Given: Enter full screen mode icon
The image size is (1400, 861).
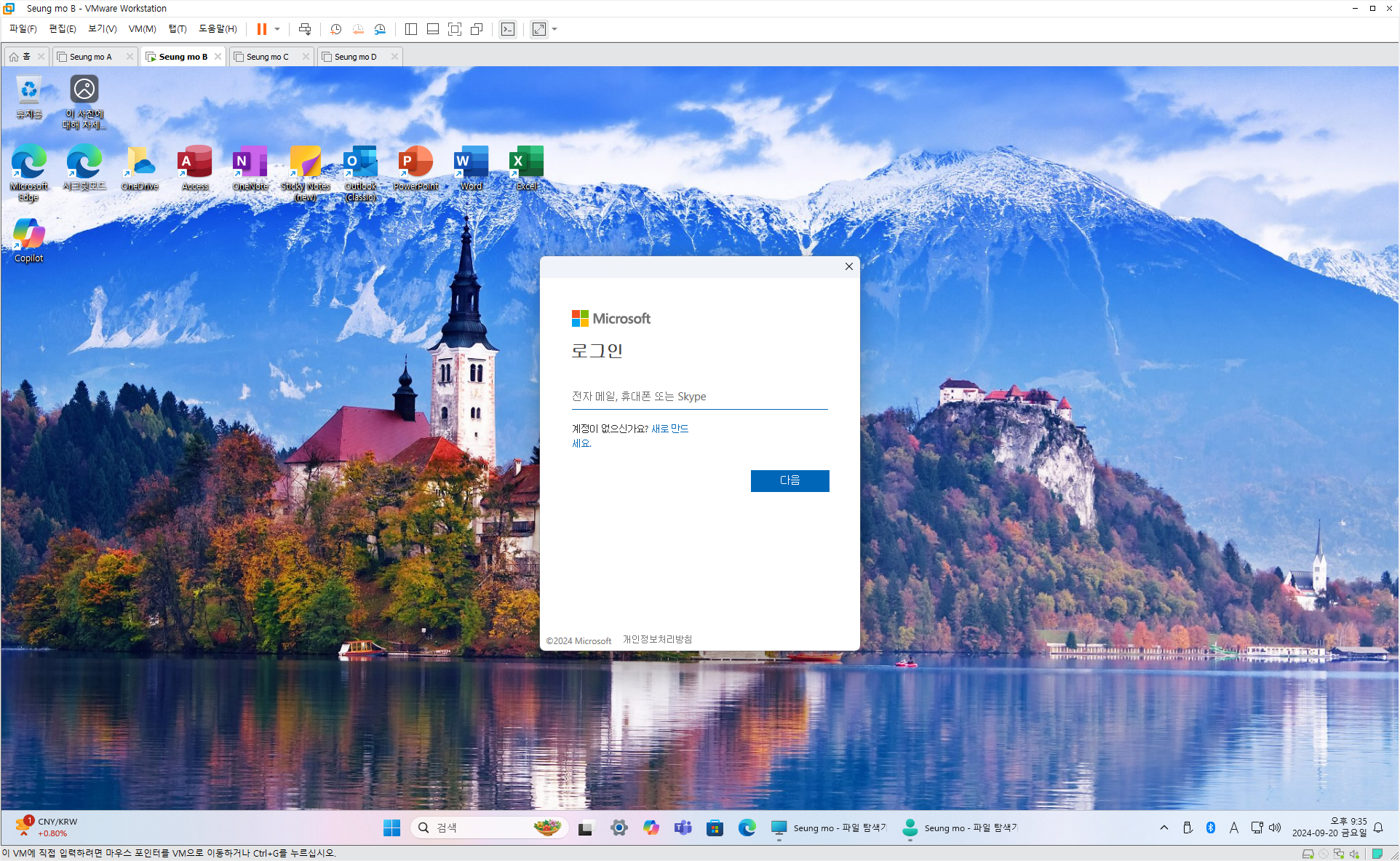Looking at the screenshot, I should pos(455,29).
